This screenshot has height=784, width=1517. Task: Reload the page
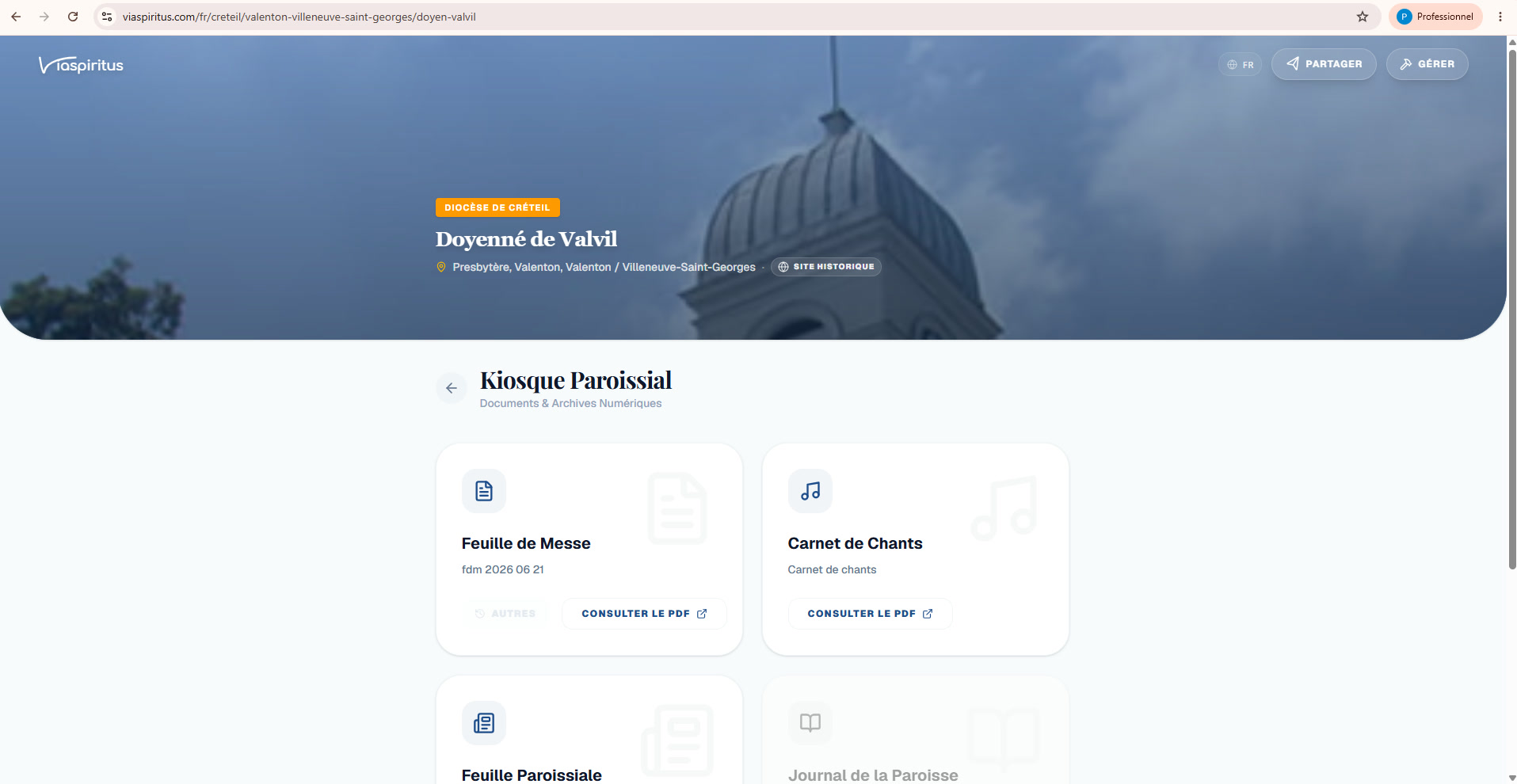tap(73, 17)
